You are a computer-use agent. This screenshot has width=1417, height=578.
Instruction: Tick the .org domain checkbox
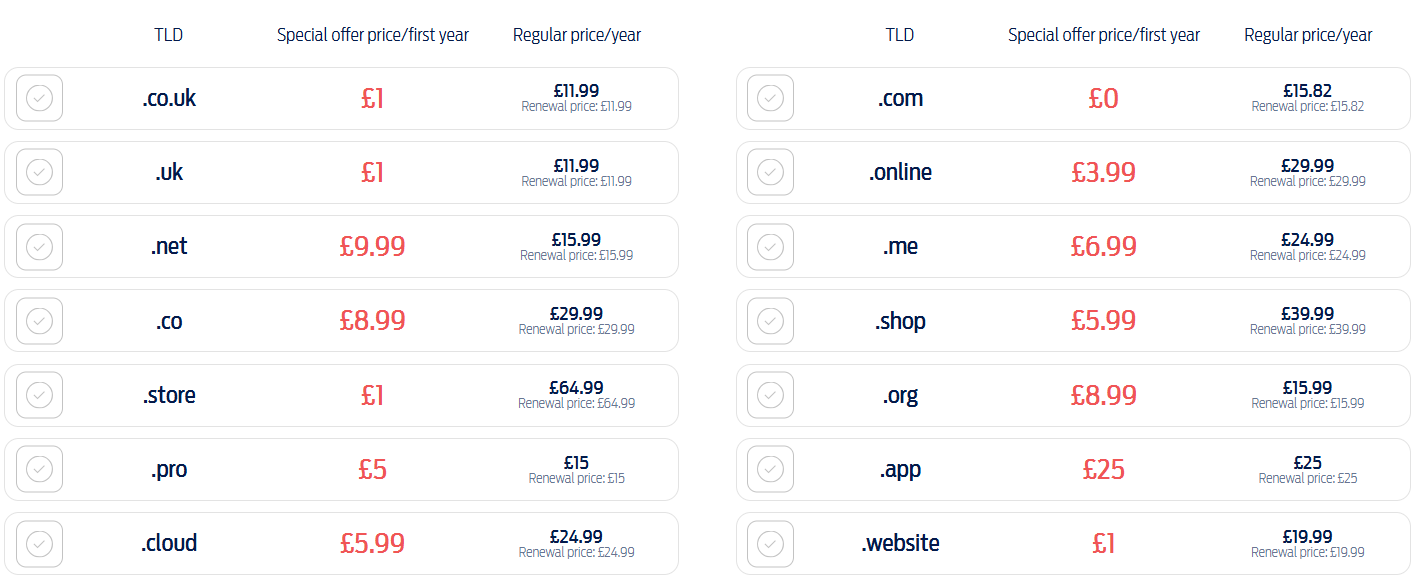point(770,395)
